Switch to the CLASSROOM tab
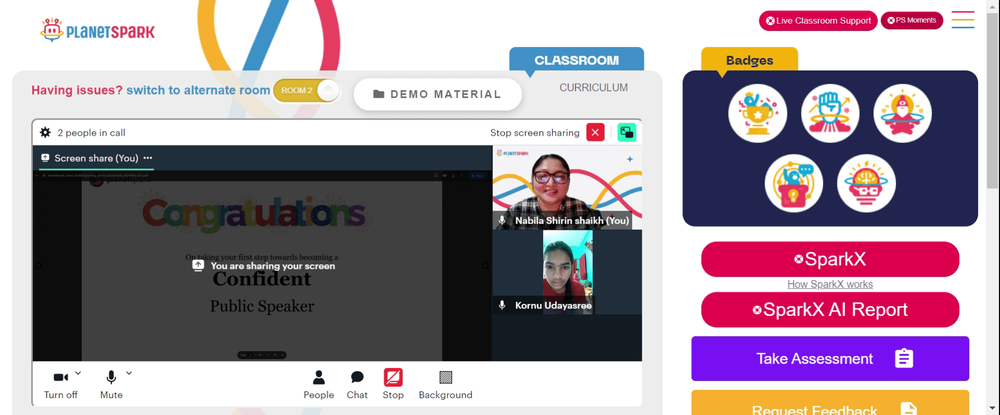Image resolution: width=1000 pixels, height=415 pixels. [577, 60]
